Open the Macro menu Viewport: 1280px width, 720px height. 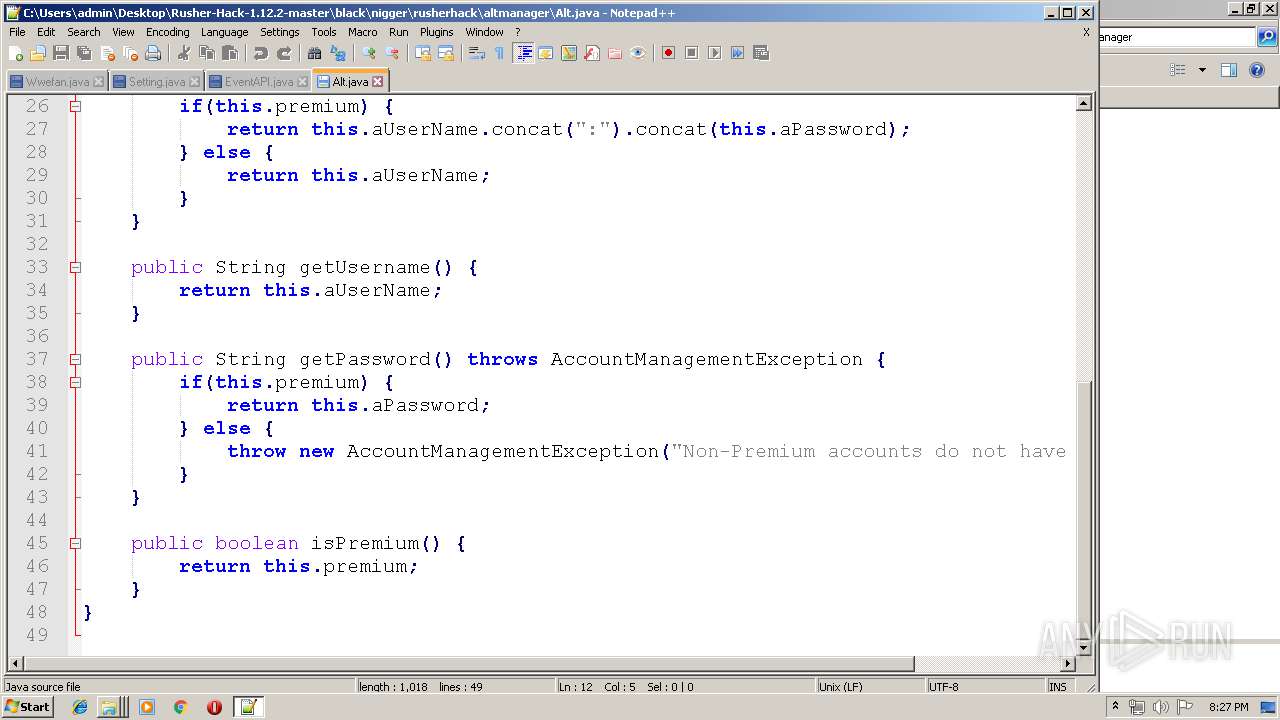(x=363, y=32)
